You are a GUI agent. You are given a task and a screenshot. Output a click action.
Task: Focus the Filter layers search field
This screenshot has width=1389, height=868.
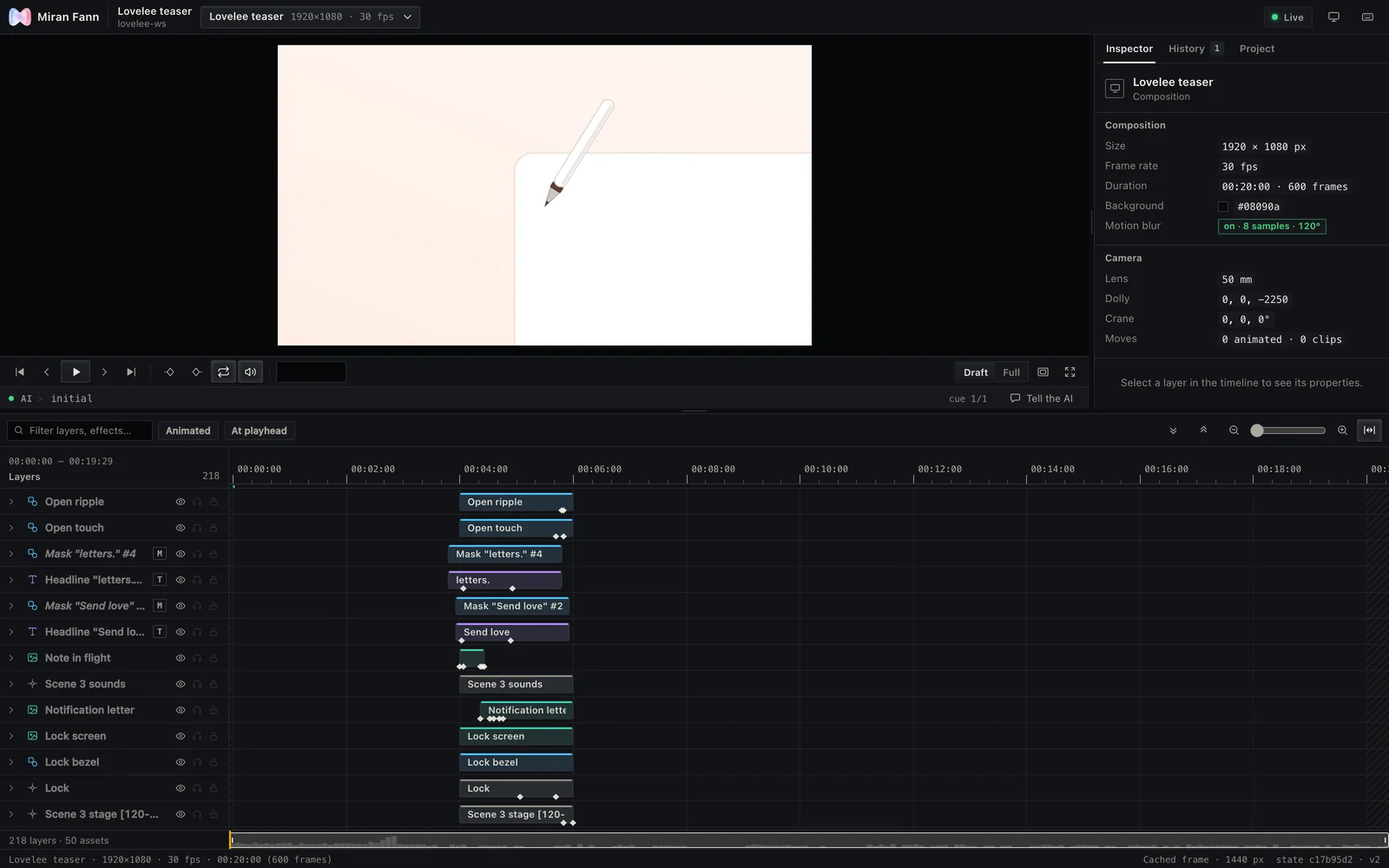(80, 431)
